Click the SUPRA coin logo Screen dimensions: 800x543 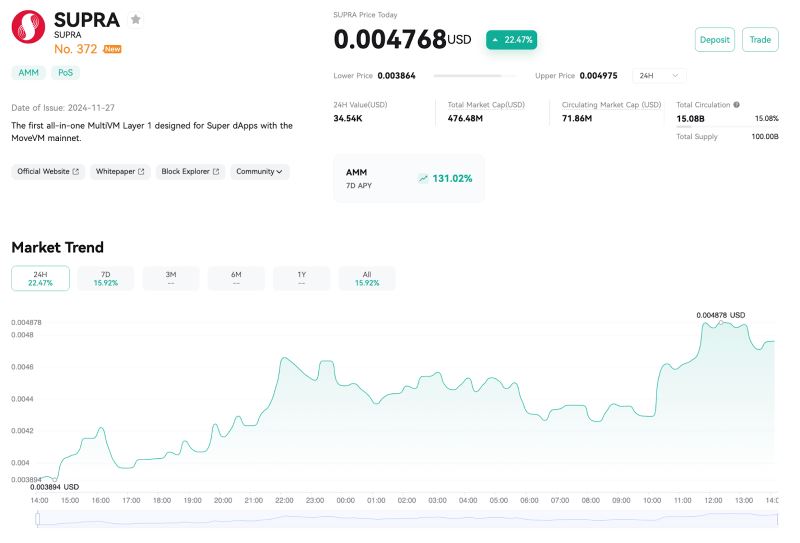click(x=28, y=27)
